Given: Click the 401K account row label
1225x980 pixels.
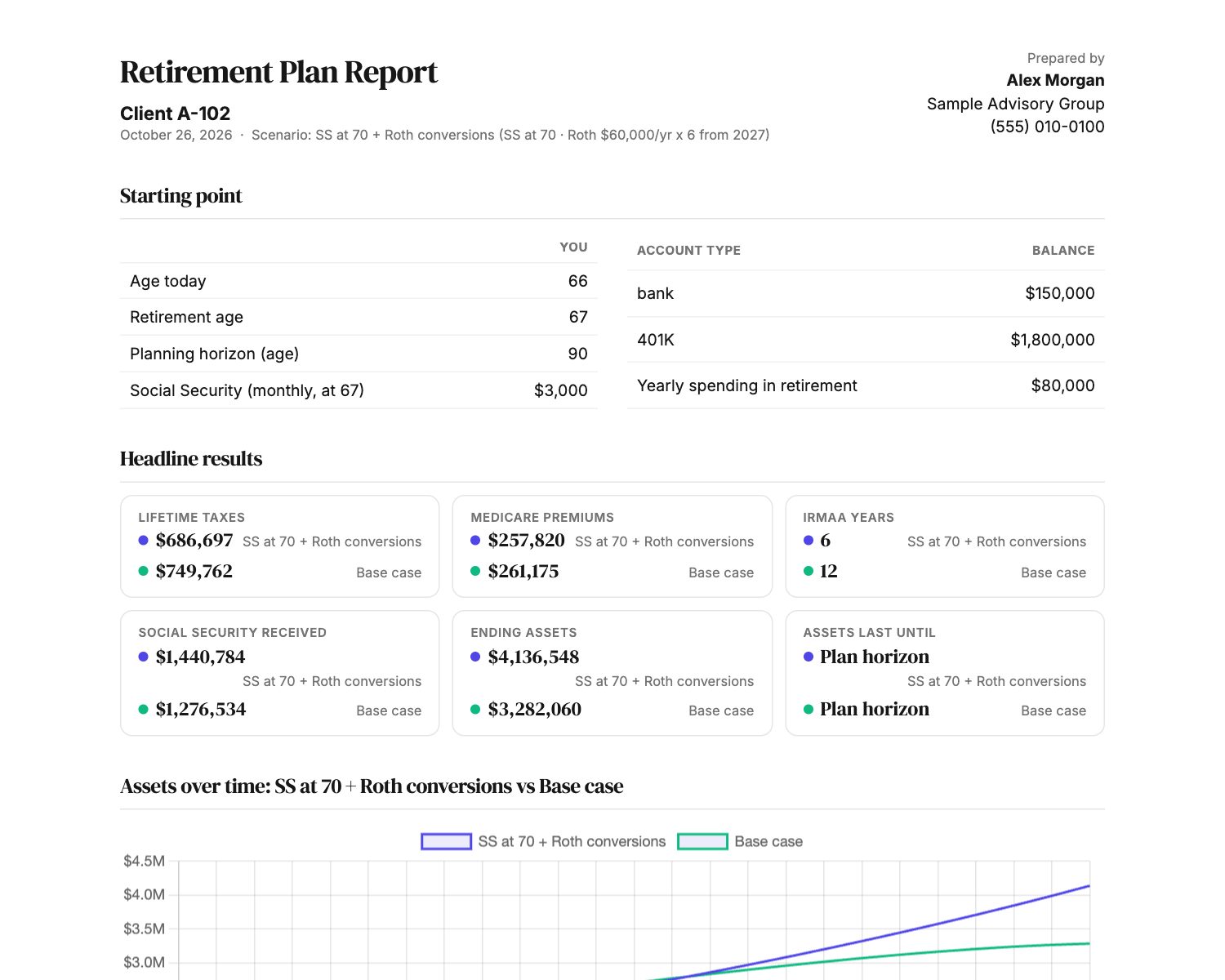Looking at the screenshot, I should tap(656, 340).
